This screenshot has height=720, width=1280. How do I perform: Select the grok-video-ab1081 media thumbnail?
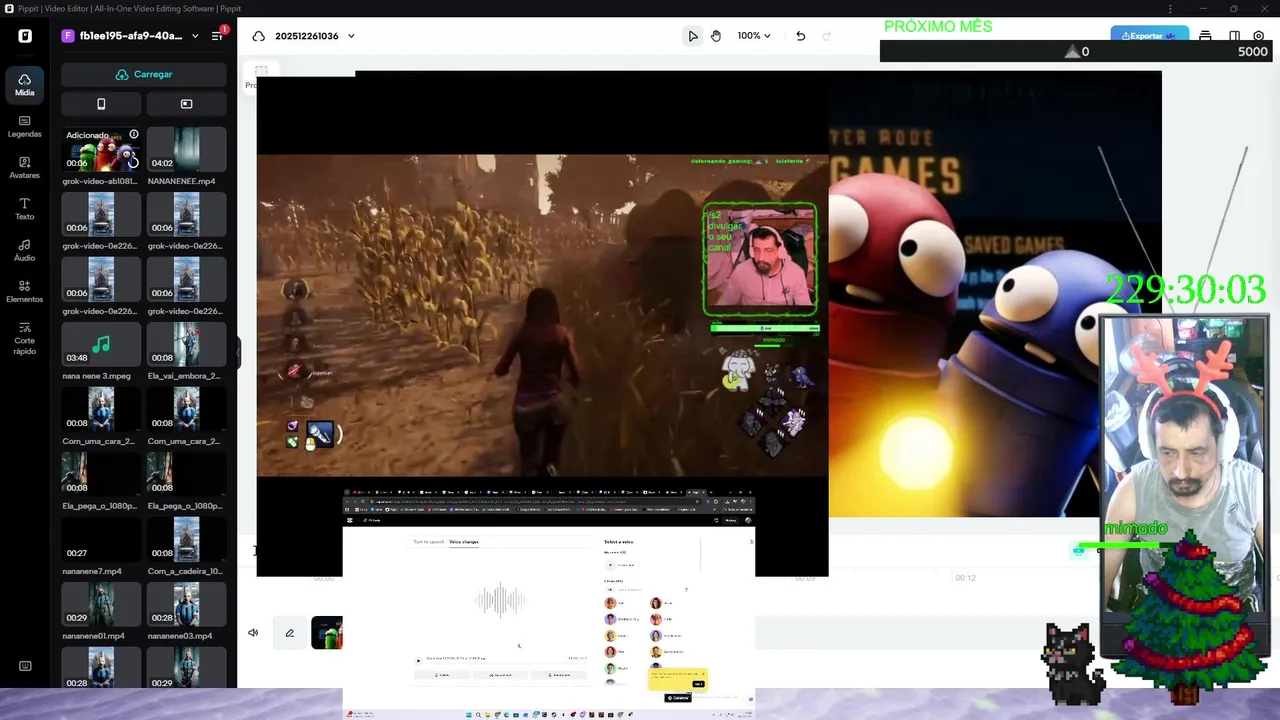101,149
